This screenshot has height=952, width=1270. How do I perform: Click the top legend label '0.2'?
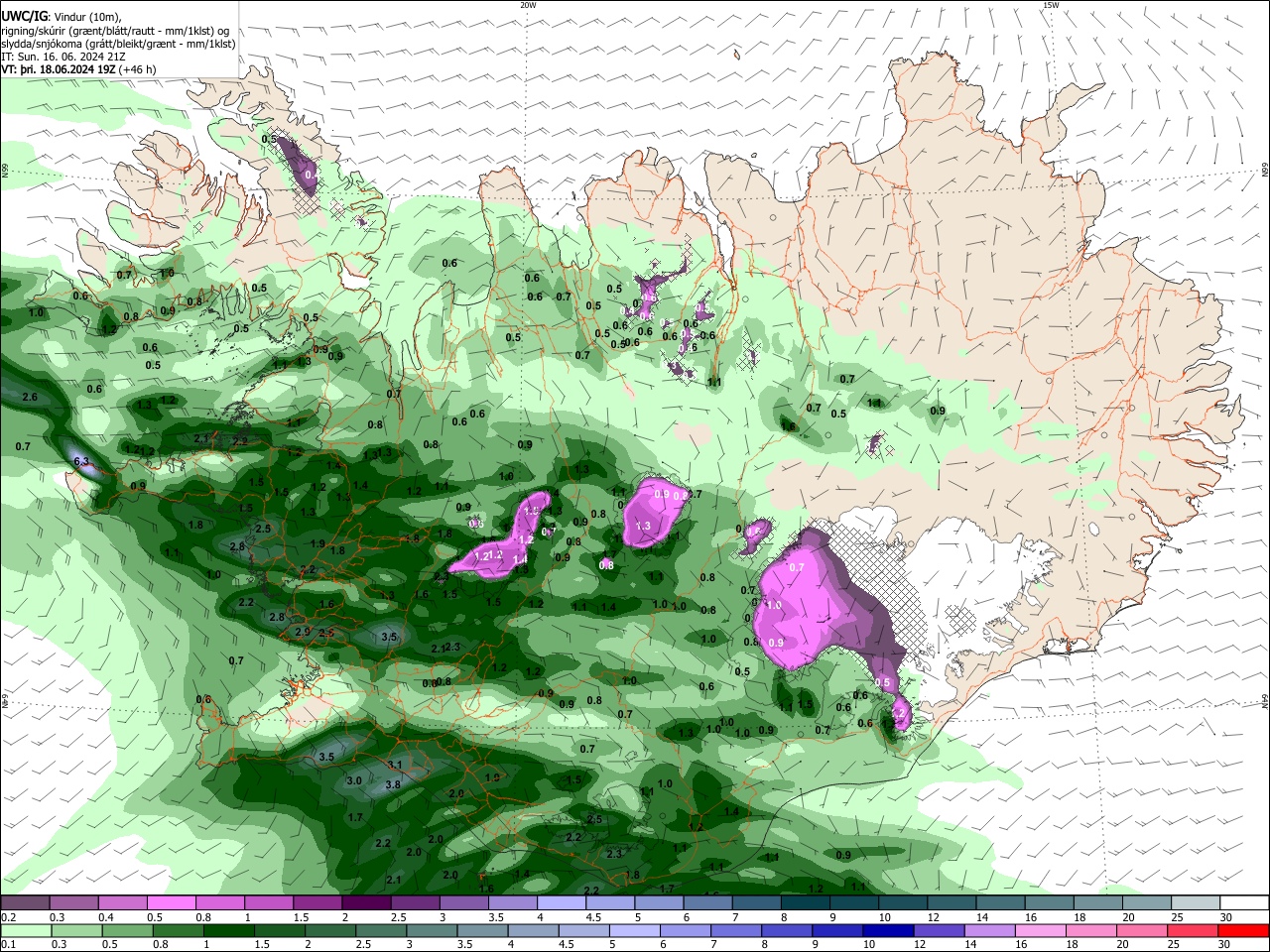[x=7, y=917]
